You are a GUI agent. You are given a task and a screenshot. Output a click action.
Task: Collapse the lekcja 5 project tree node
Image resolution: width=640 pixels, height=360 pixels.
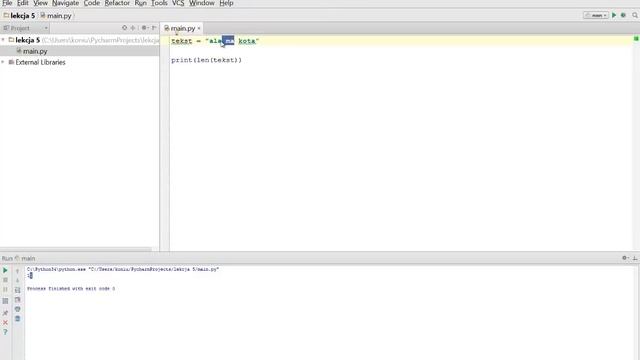point(3,40)
